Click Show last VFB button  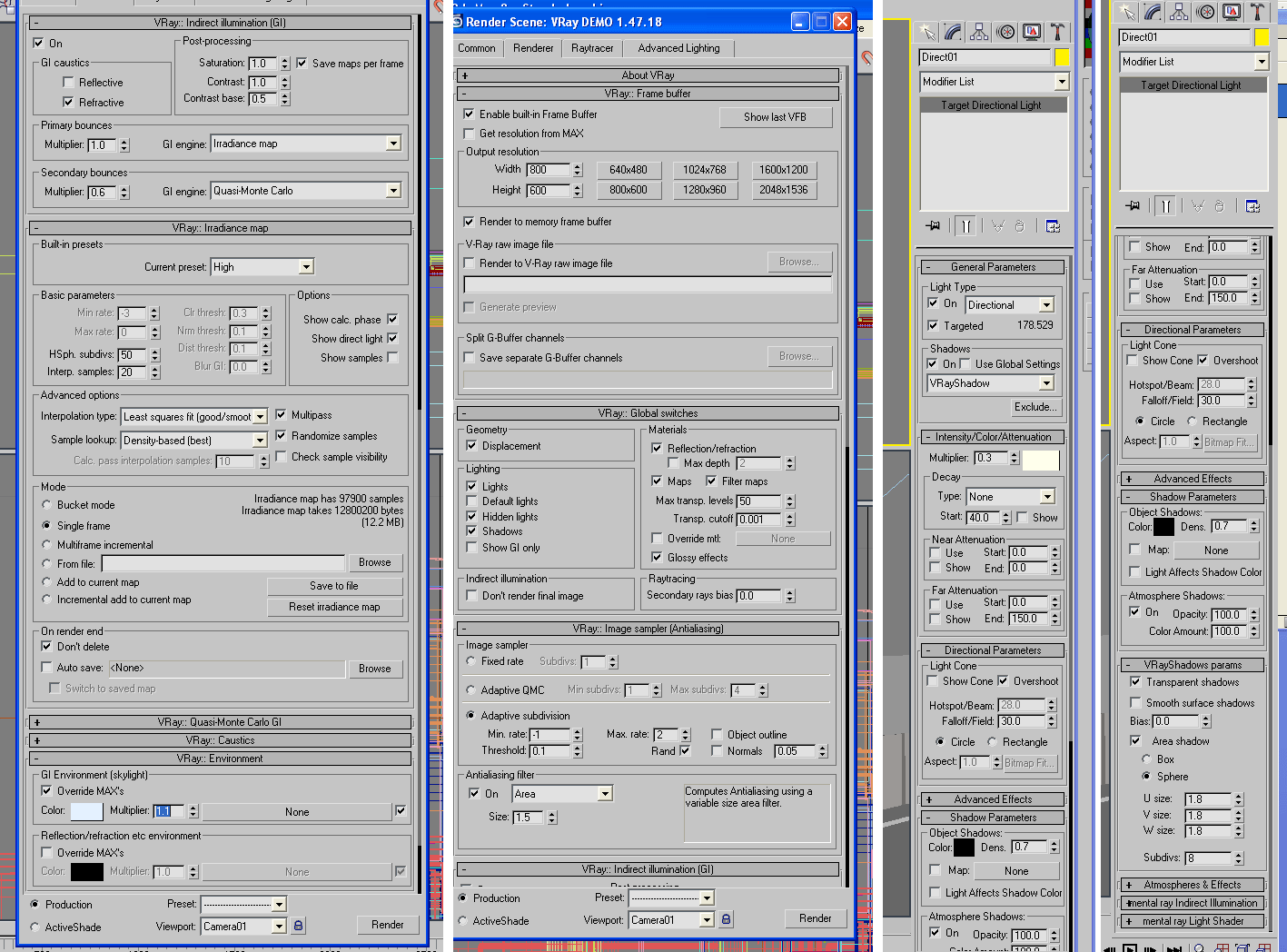[x=775, y=117]
